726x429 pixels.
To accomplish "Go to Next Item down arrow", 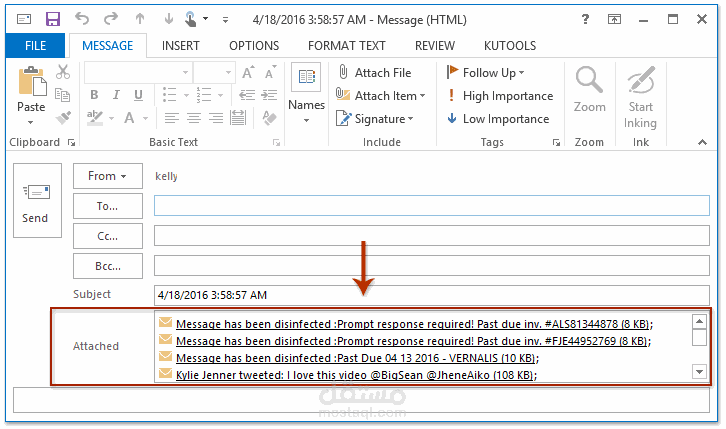I will pyautogui.click(x=169, y=19).
